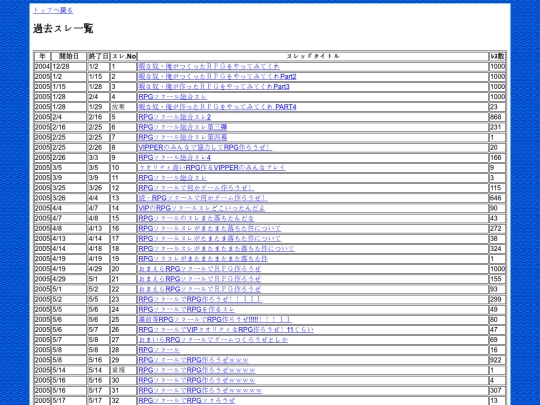Click the 過去スレ一覧 page heading

click(x=63, y=28)
